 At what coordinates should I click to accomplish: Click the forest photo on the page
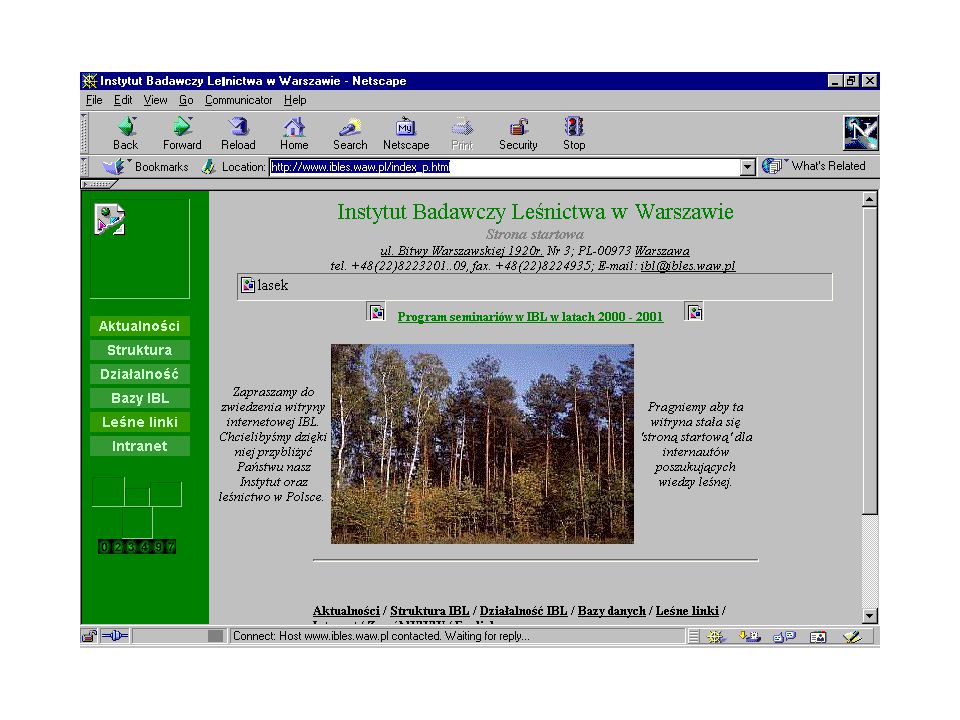pyautogui.click(x=482, y=444)
